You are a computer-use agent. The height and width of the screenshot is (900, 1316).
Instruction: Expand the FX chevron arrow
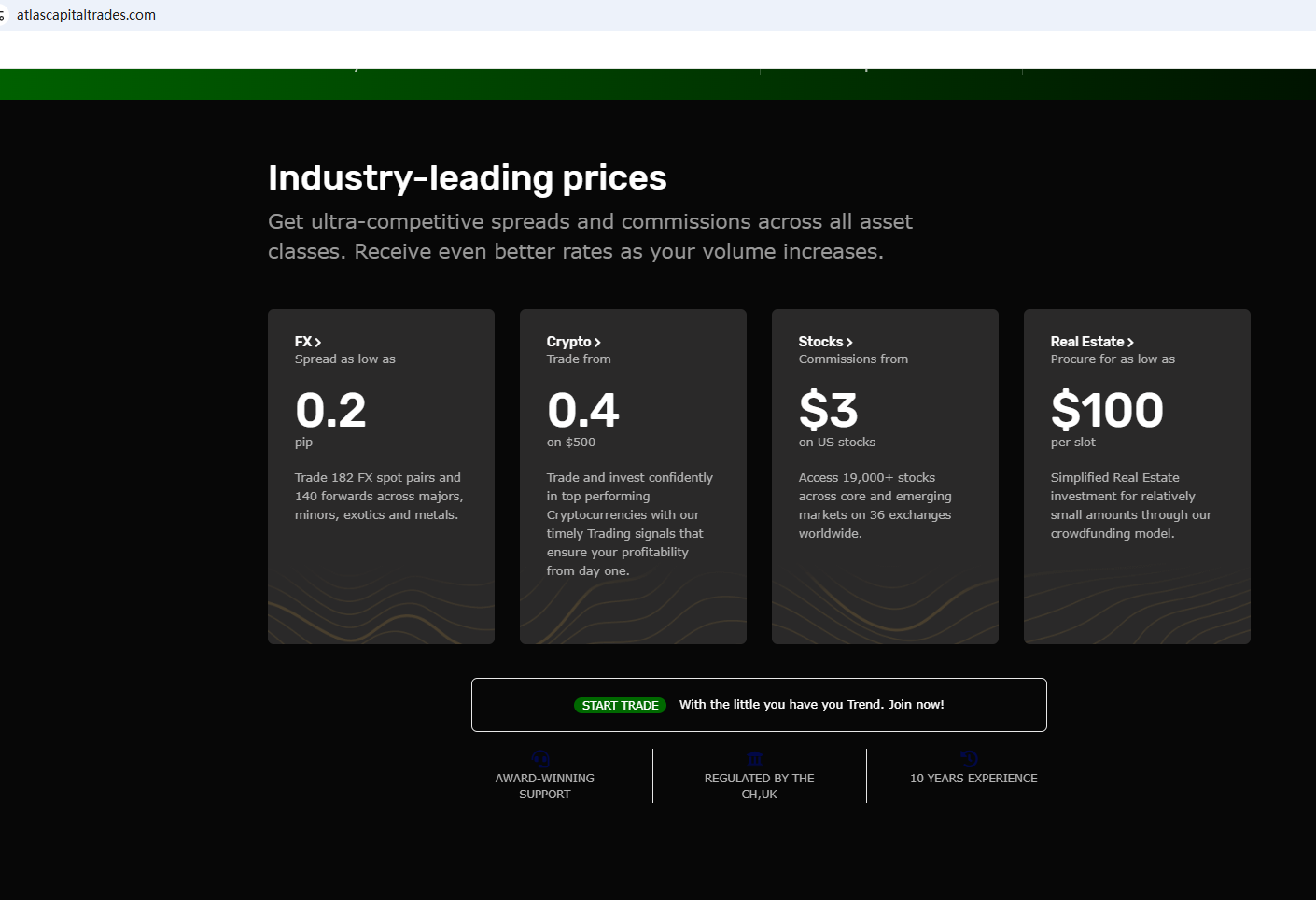click(318, 343)
